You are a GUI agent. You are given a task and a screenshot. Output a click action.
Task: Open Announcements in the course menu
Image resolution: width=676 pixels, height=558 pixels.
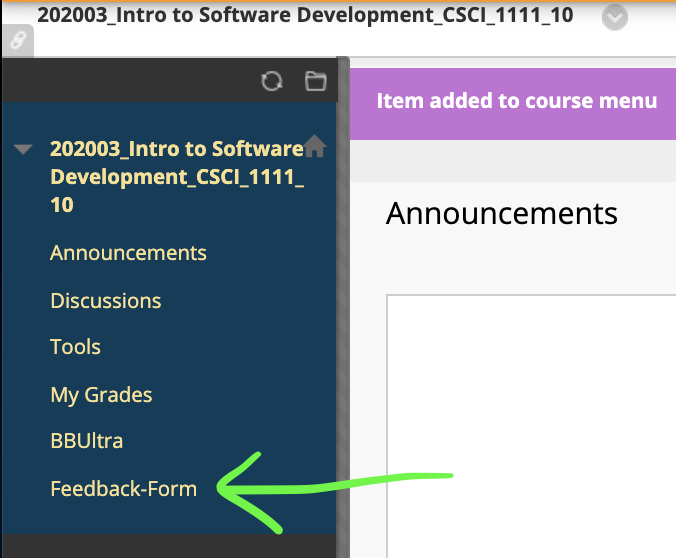(x=128, y=253)
